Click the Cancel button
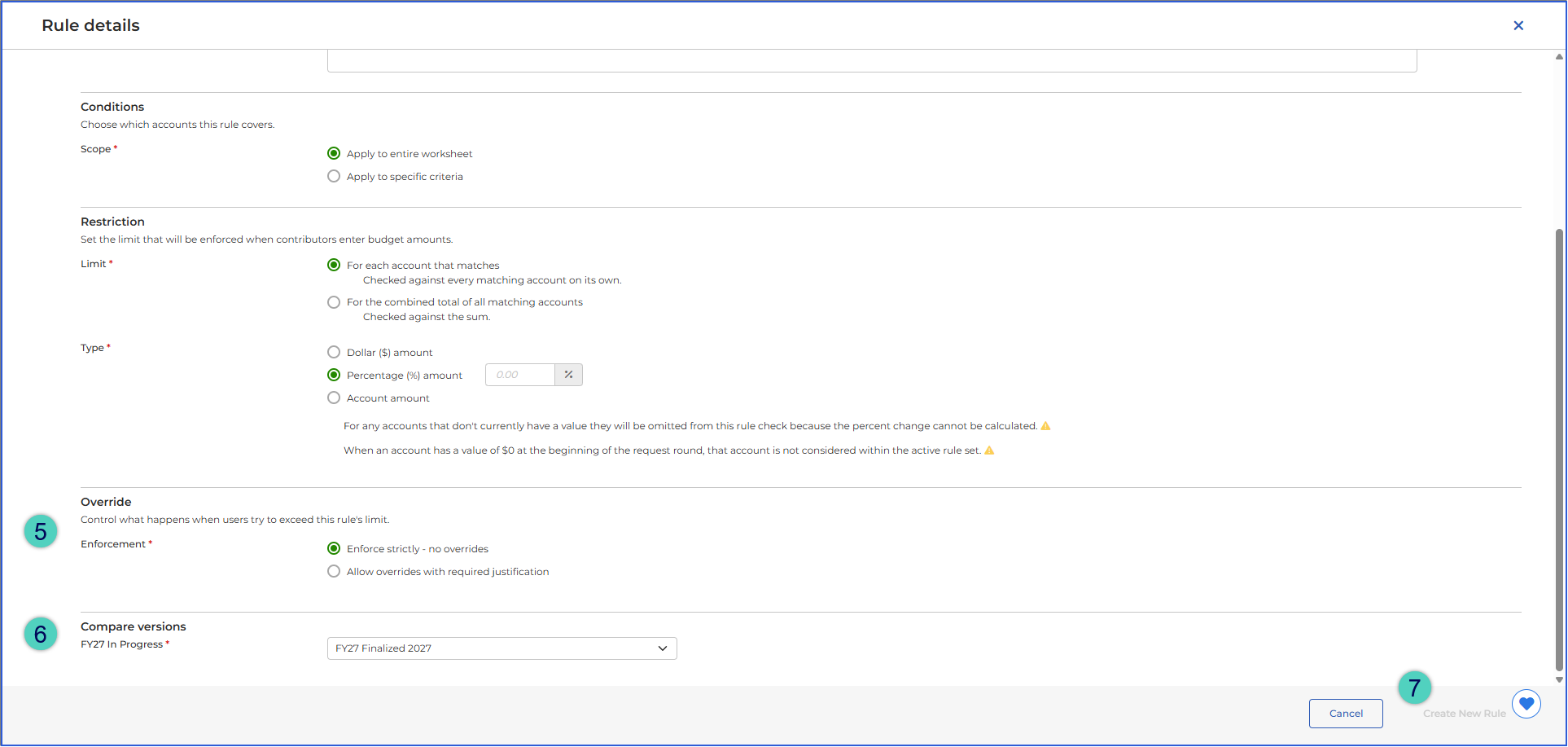Viewport: 1568px width, 747px height. pyautogui.click(x=1345, y=714)
